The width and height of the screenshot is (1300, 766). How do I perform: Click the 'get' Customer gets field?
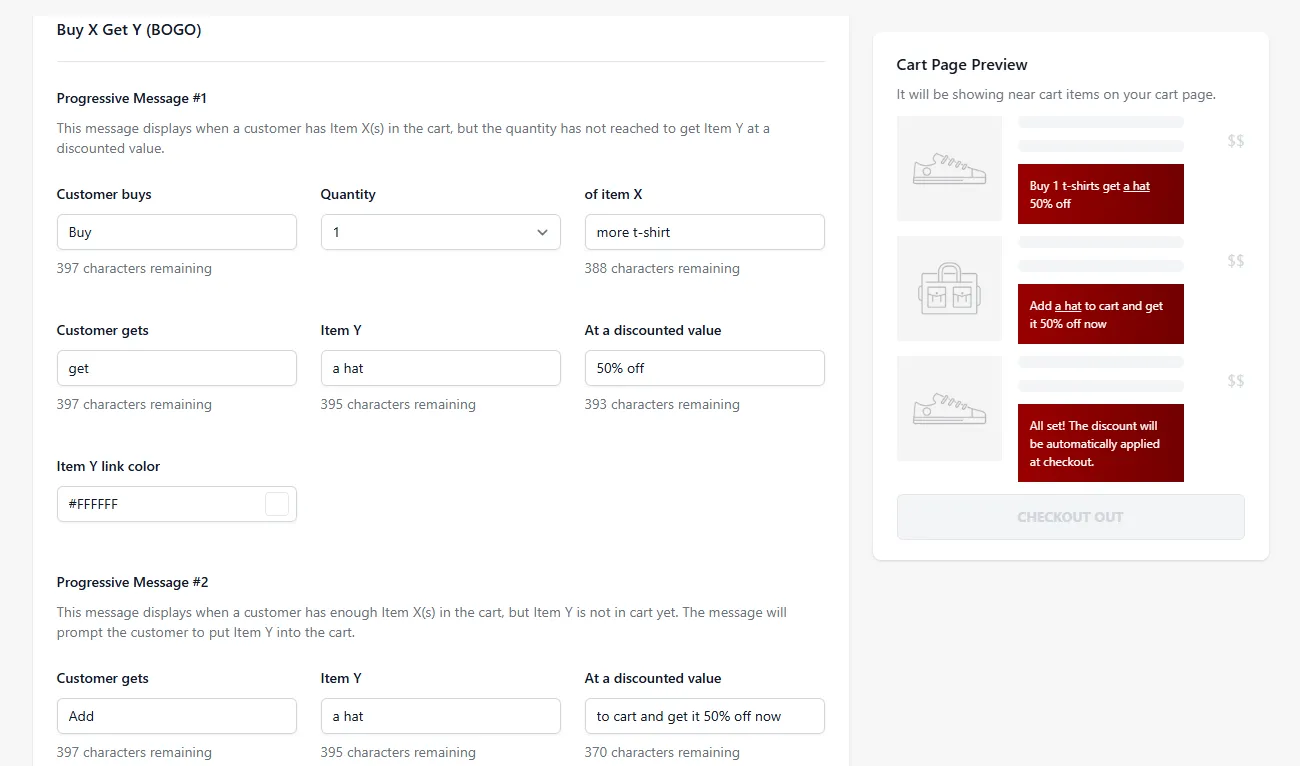[x=177, y=368]
